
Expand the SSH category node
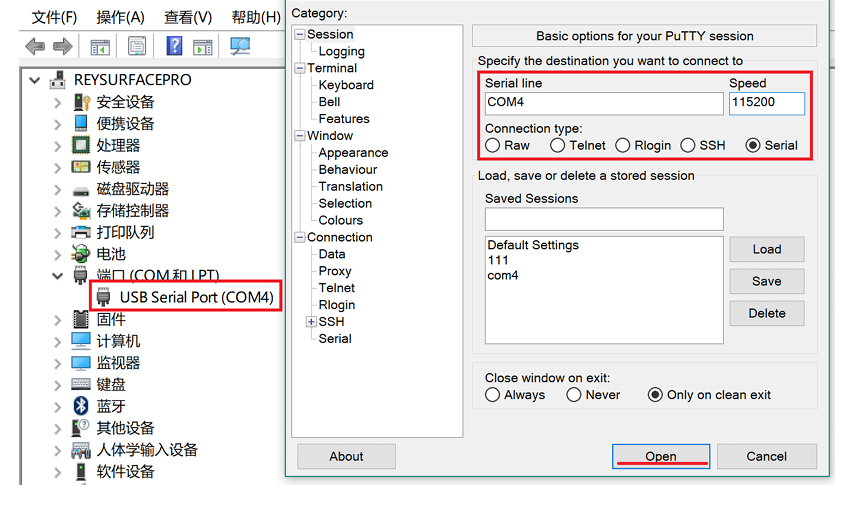point(311,322)
